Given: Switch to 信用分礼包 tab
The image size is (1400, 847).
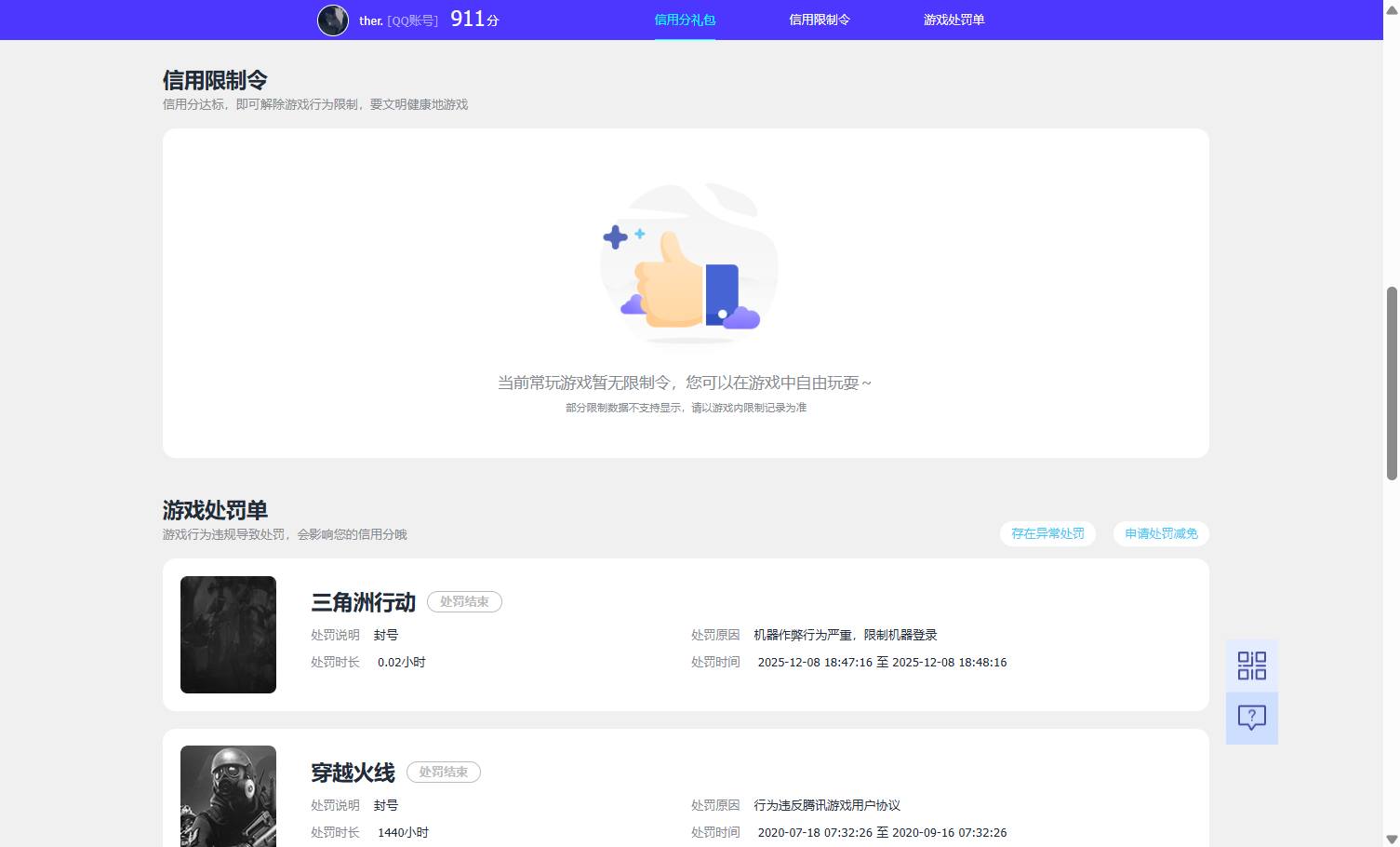Looking at the screenshot, I should 685,20.
